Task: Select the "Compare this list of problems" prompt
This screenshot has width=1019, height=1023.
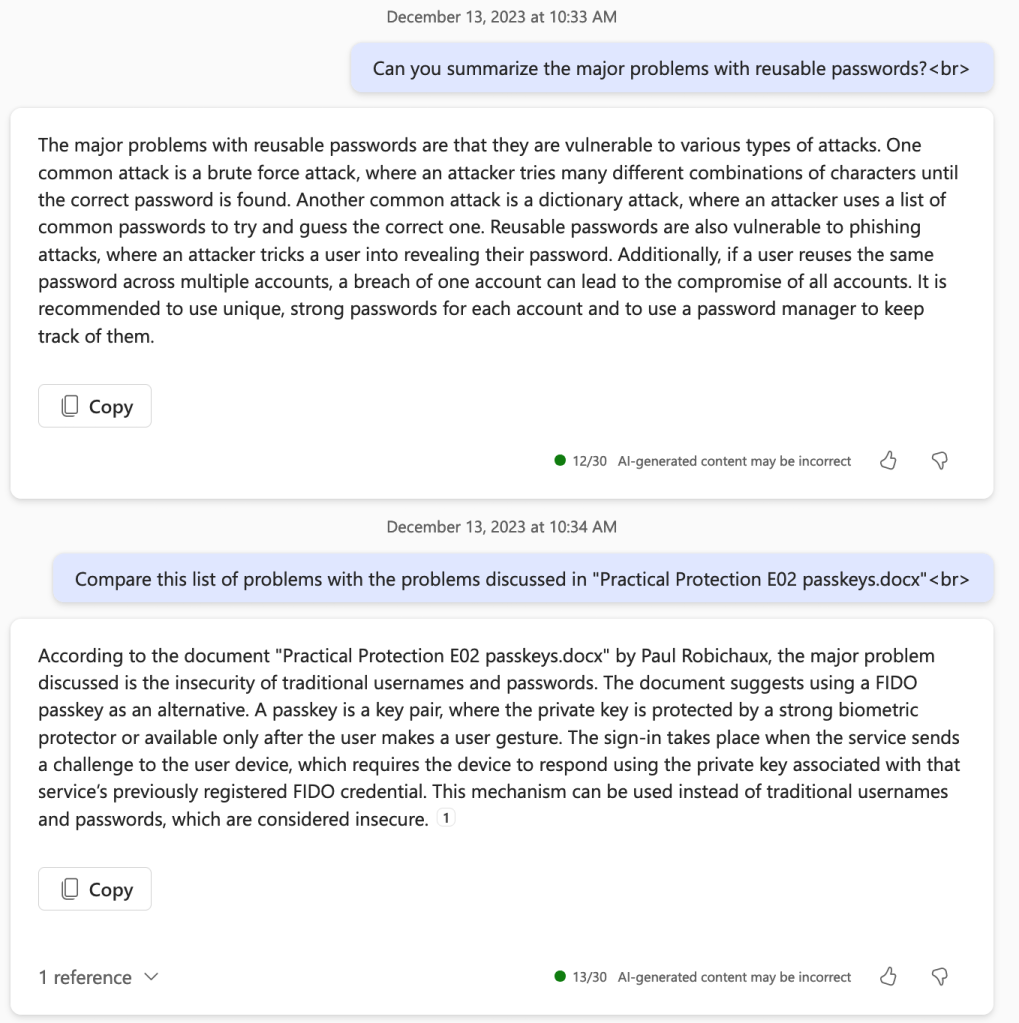Action: (522, 579)
